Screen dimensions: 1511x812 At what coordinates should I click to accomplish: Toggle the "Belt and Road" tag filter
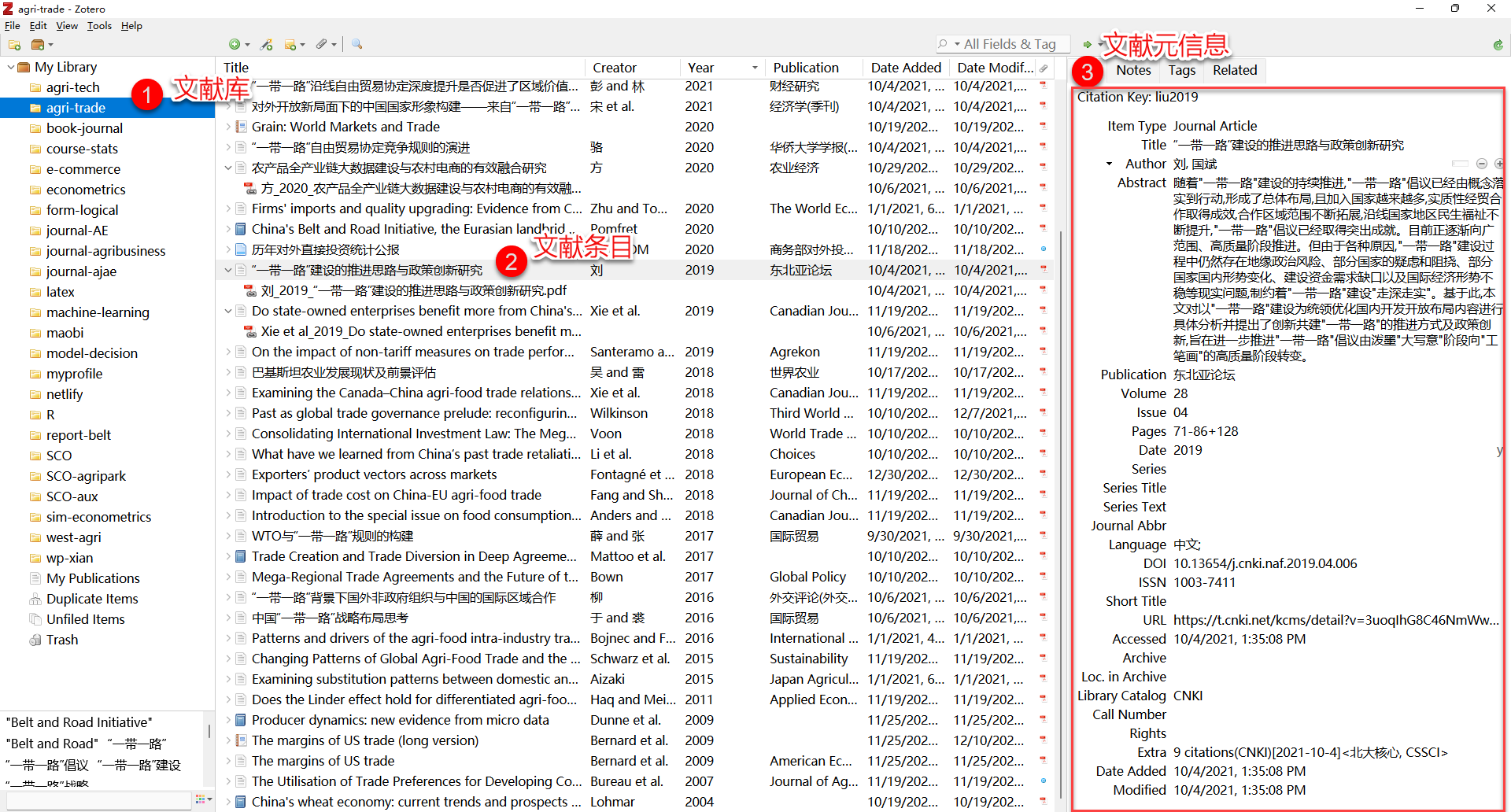[52, 744]
